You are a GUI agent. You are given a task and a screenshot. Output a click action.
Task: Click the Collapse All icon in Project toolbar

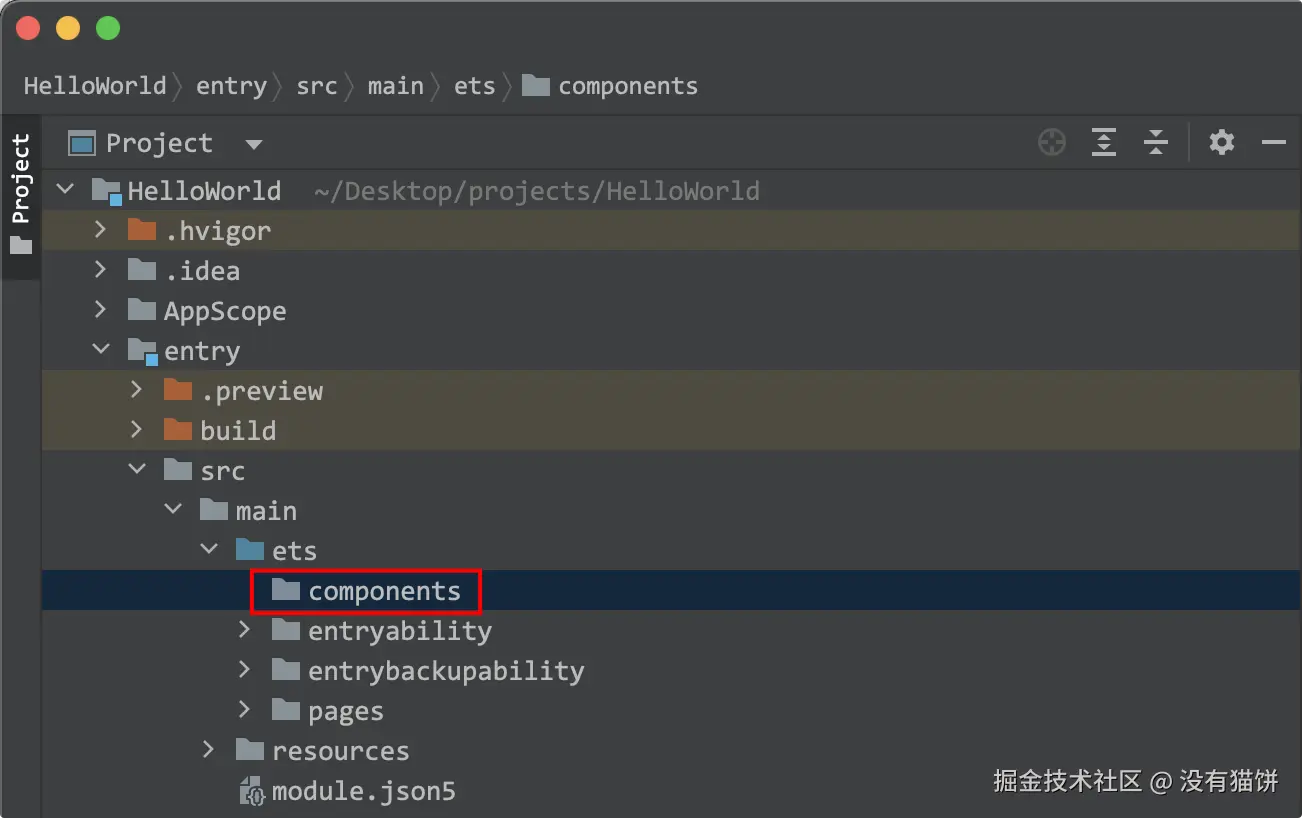pos(1156,143)
